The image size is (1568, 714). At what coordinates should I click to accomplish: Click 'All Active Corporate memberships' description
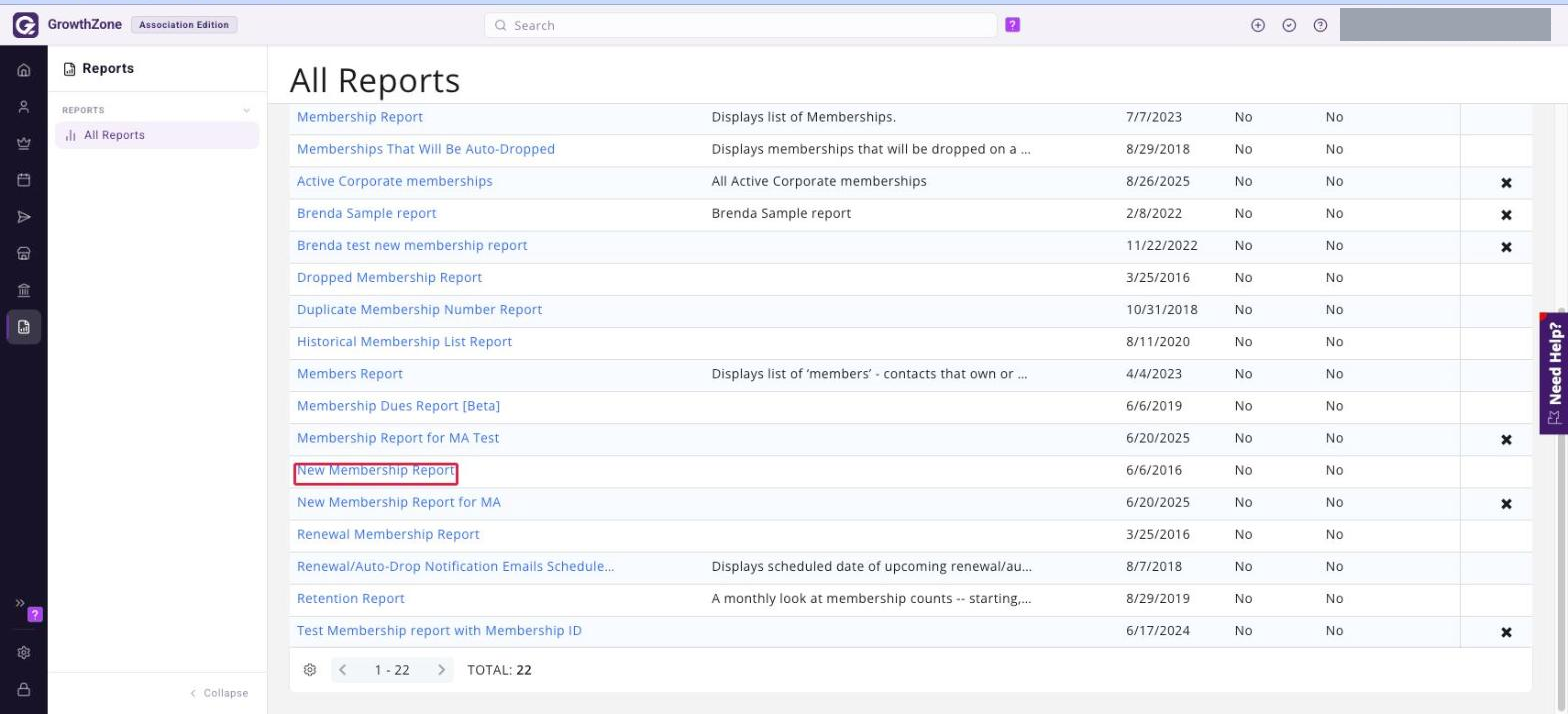[819, 181]
